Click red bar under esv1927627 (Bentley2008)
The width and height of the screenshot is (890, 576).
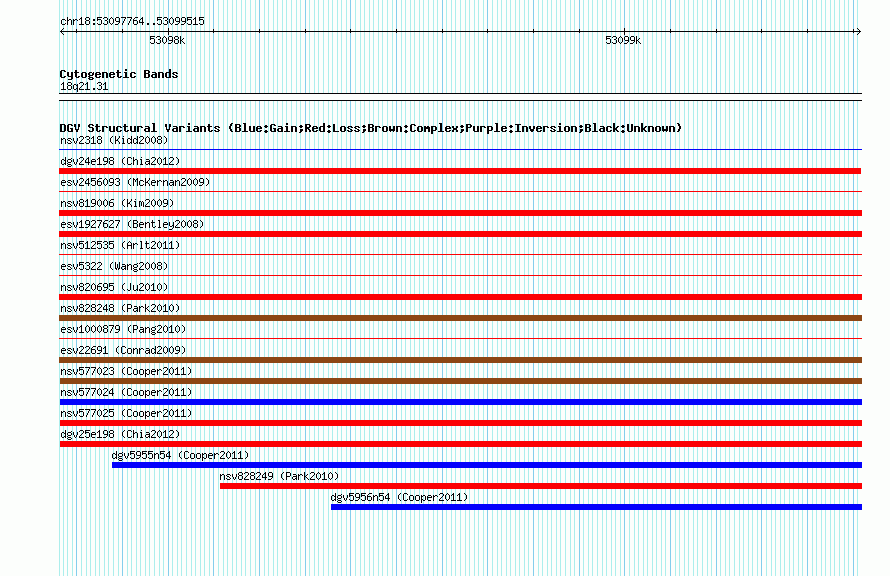point(460,234)
